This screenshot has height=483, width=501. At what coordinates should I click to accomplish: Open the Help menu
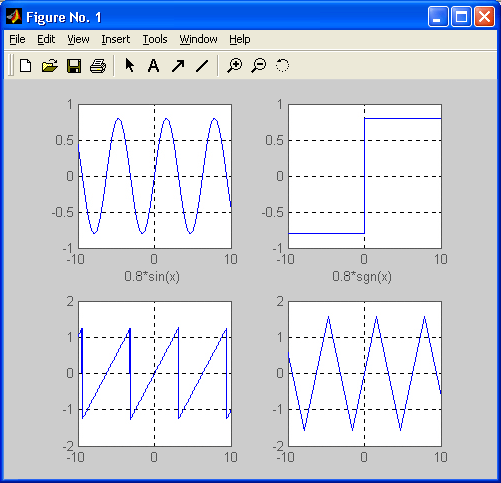pyautogui.click(x=240, y=39)
